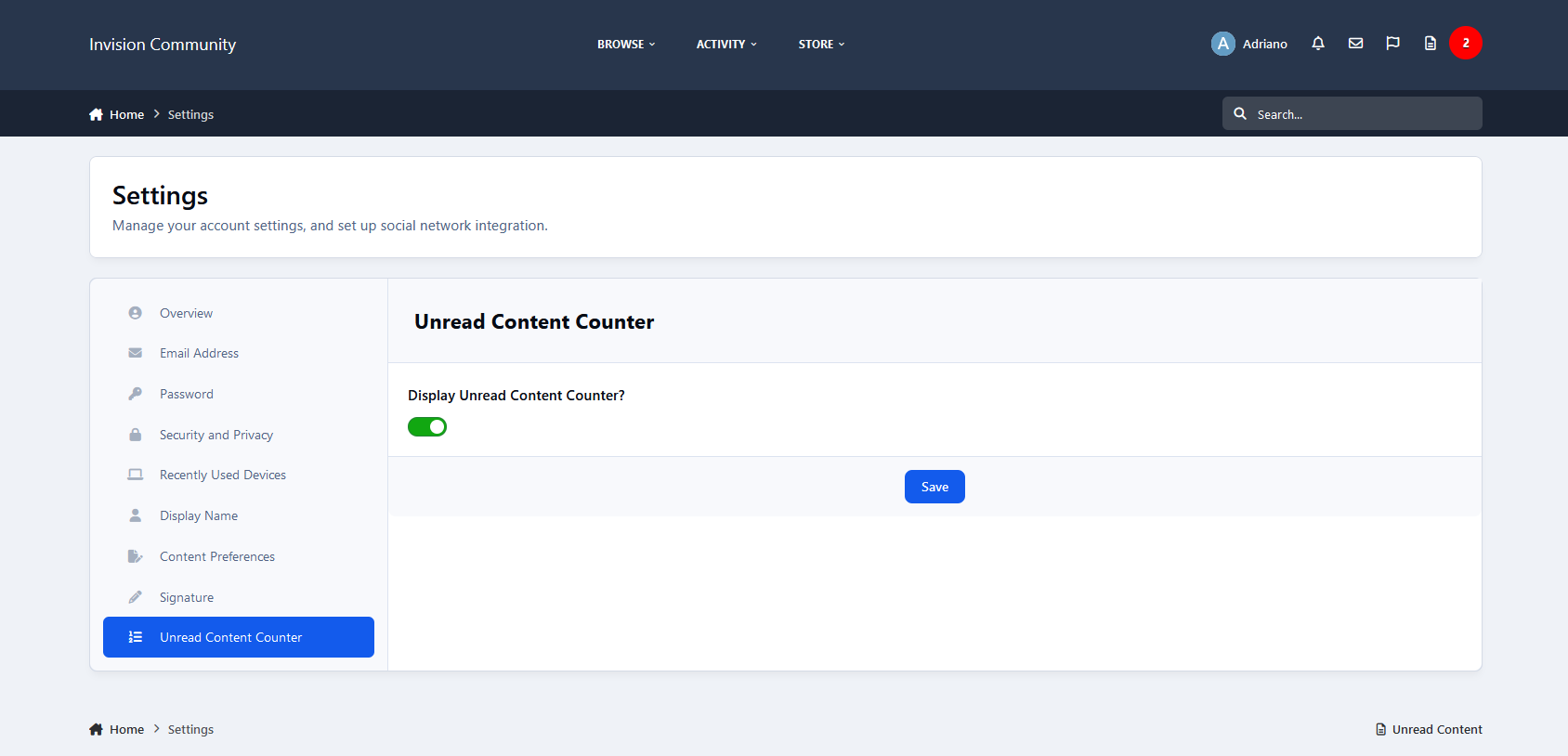Click the Content Preferences icon
The height and width of the screenshot is (756, 1568).
pyautogui.click(x=136, y=556)
